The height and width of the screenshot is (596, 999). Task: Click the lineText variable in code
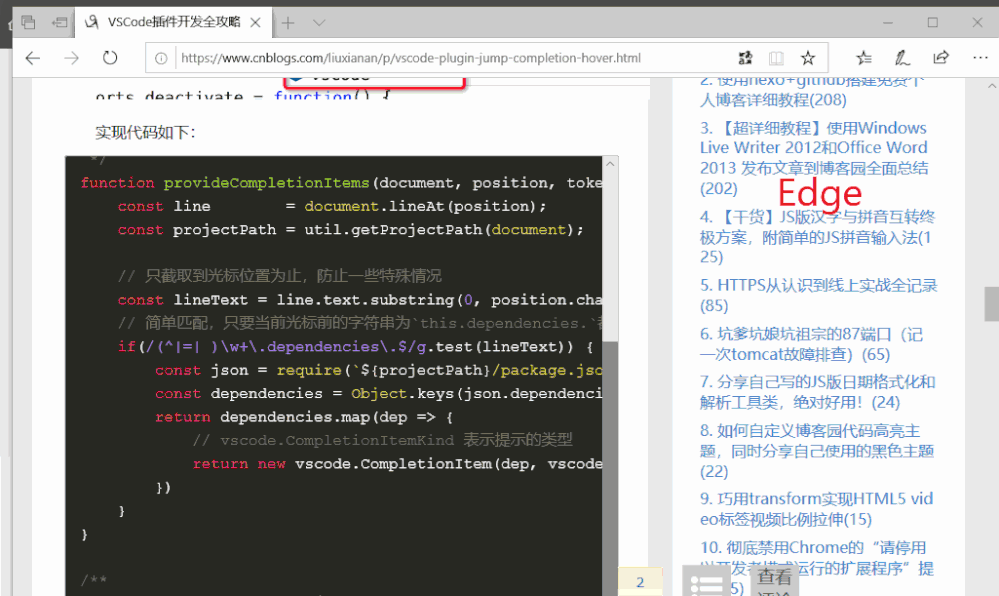tap(210, 300)
